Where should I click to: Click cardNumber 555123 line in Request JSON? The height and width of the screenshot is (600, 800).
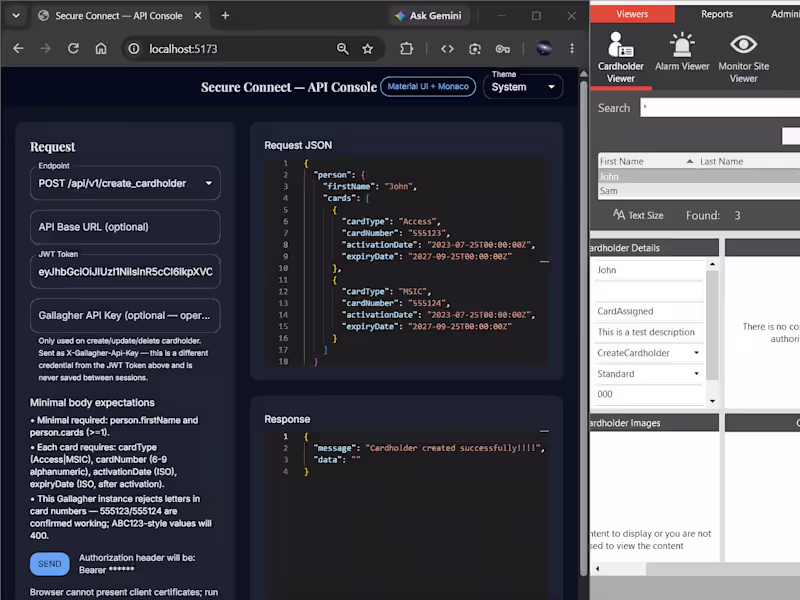(x=395, y=233)
